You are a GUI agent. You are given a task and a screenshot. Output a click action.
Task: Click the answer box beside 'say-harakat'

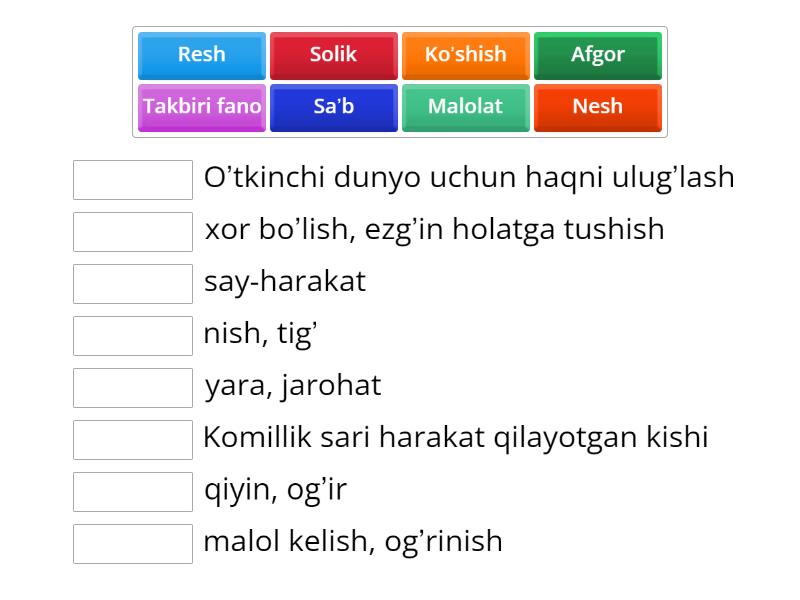[132, 283]
